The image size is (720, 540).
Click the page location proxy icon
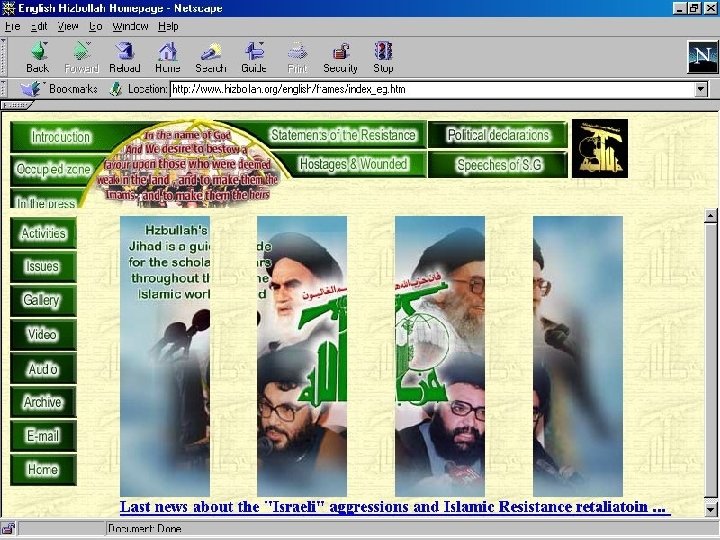[116, 89]
